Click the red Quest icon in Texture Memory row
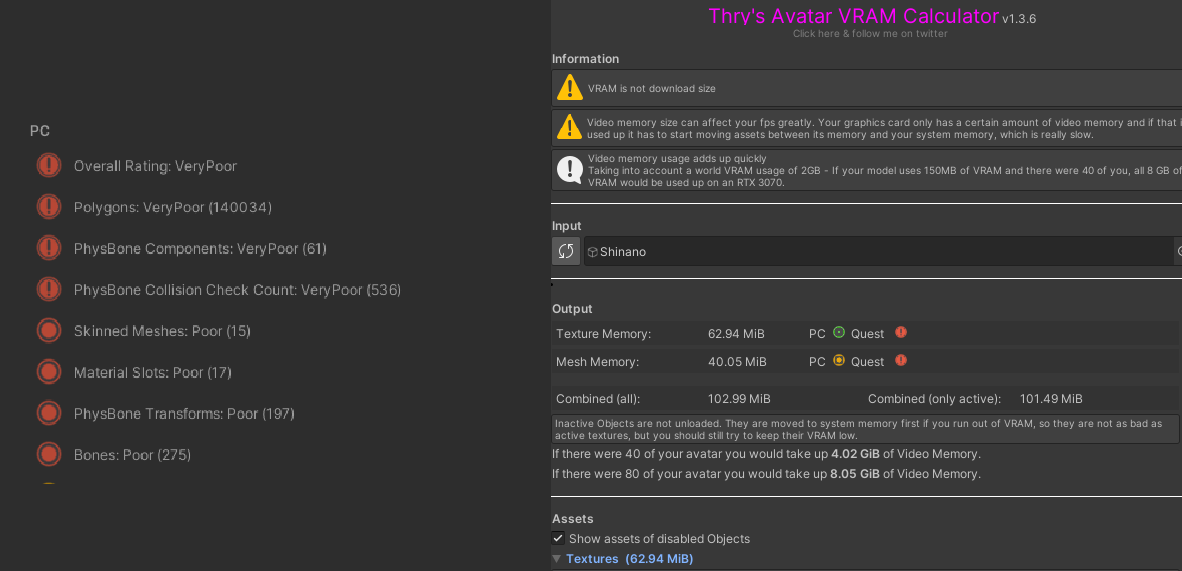 [x=900, y=333]
